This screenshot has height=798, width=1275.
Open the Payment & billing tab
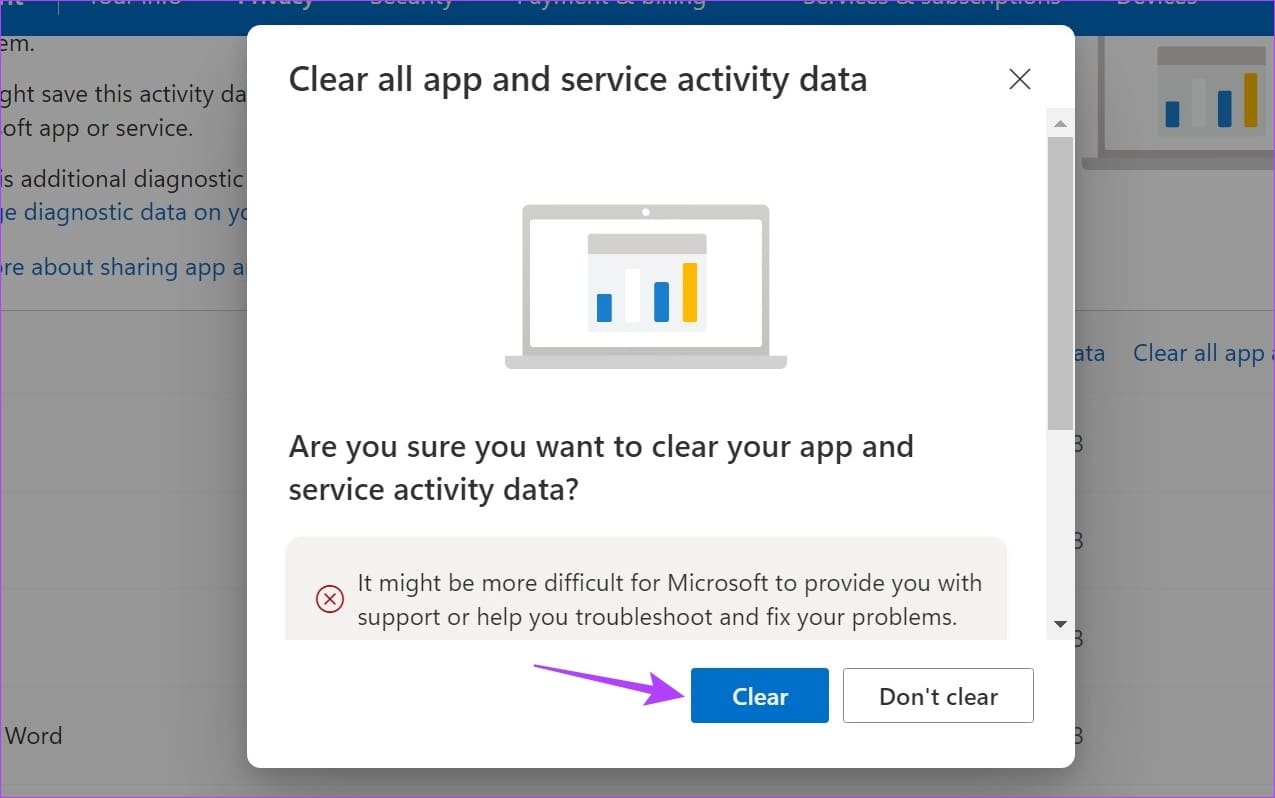pos(610,3)
